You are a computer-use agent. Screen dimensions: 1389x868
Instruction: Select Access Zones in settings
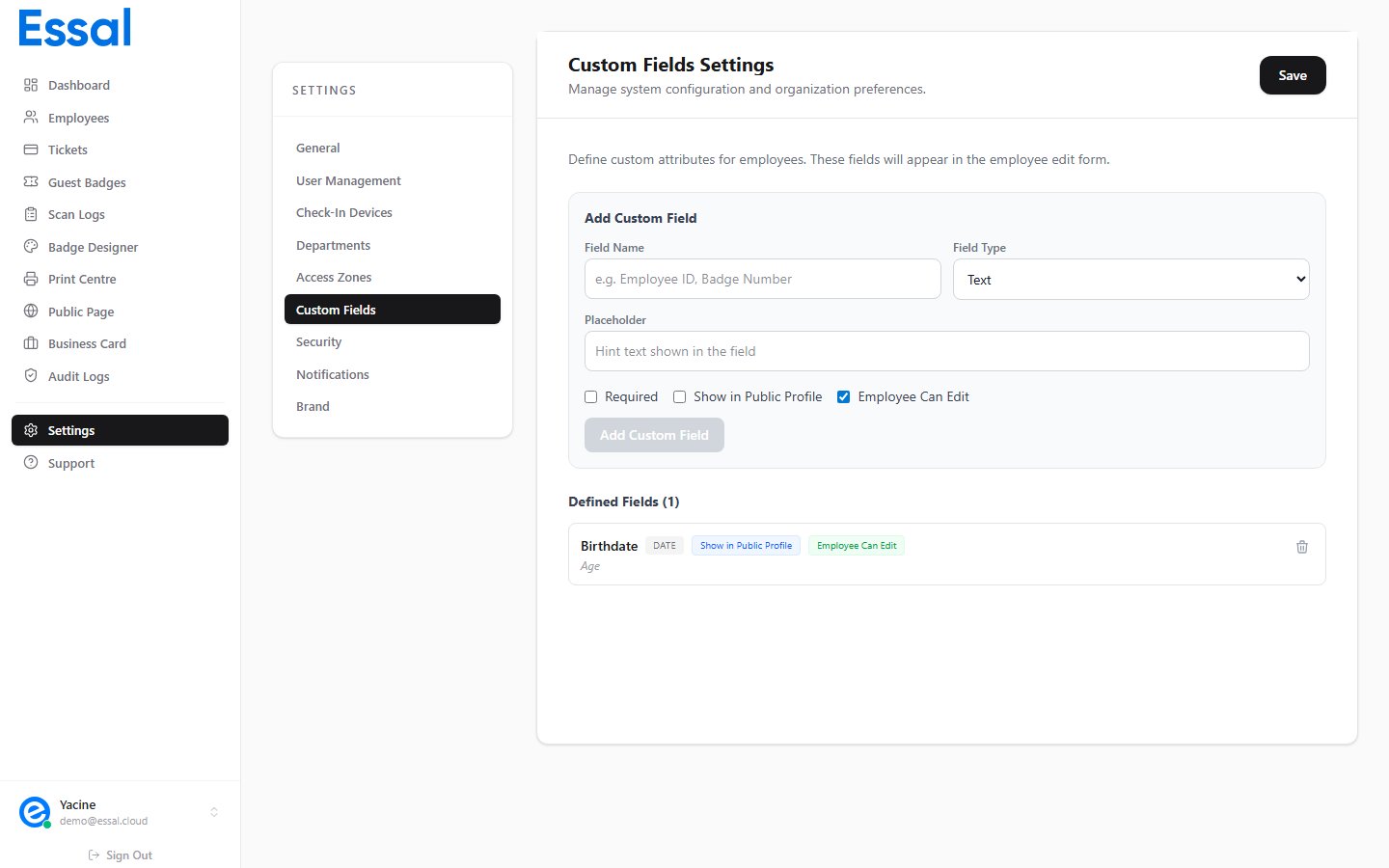[393, 277]
